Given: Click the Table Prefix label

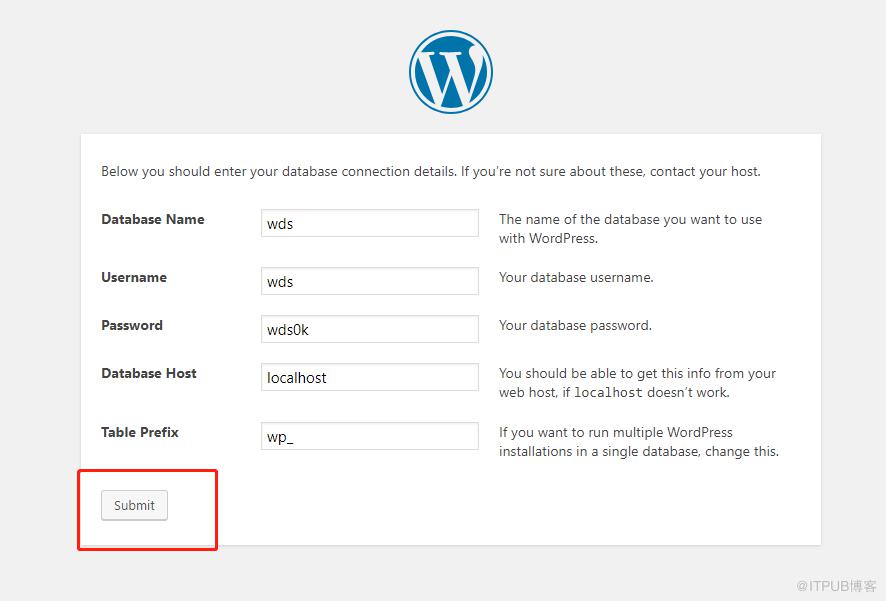Looking at the screenshot, I should [140, 432].
